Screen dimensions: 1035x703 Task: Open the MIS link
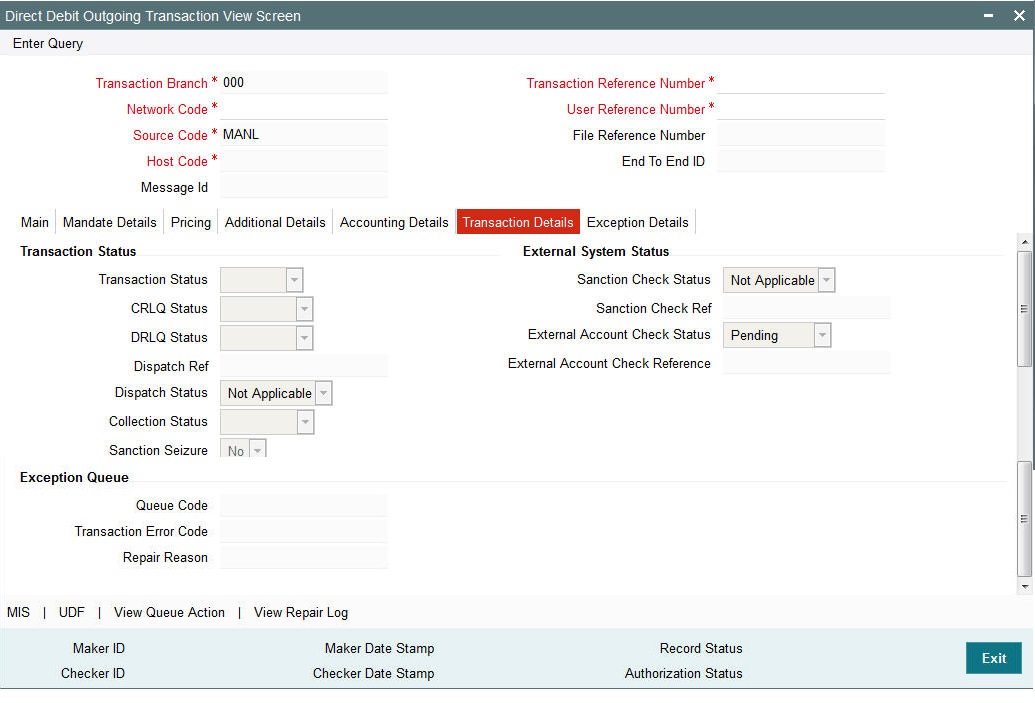17,612
